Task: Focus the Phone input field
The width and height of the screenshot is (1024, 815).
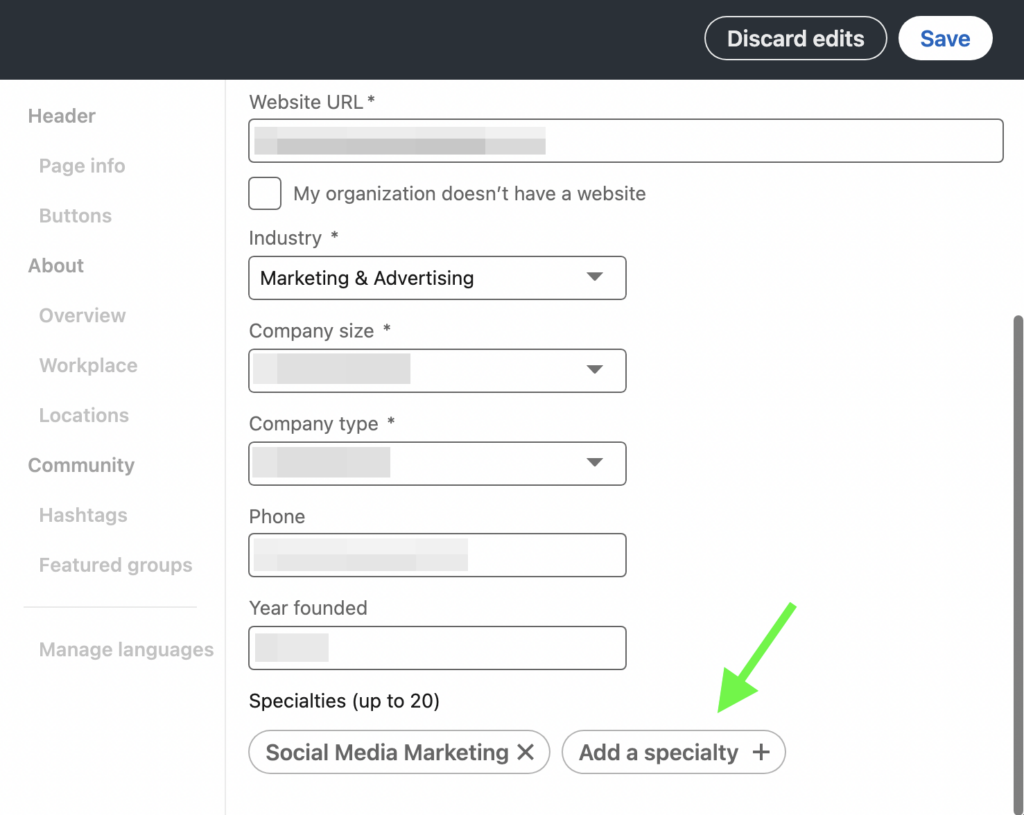Action: click(437, 555)
